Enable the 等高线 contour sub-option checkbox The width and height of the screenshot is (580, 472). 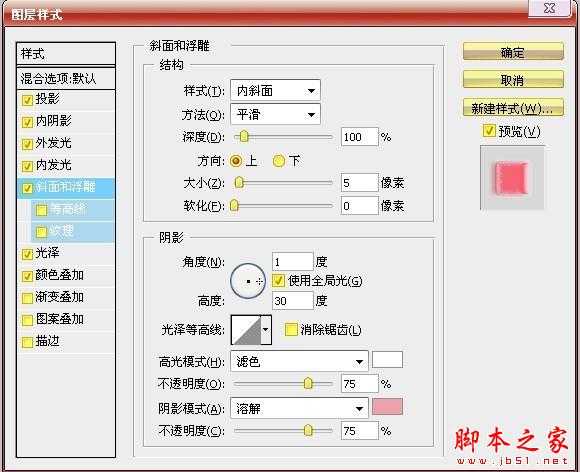tap(41, 210)
